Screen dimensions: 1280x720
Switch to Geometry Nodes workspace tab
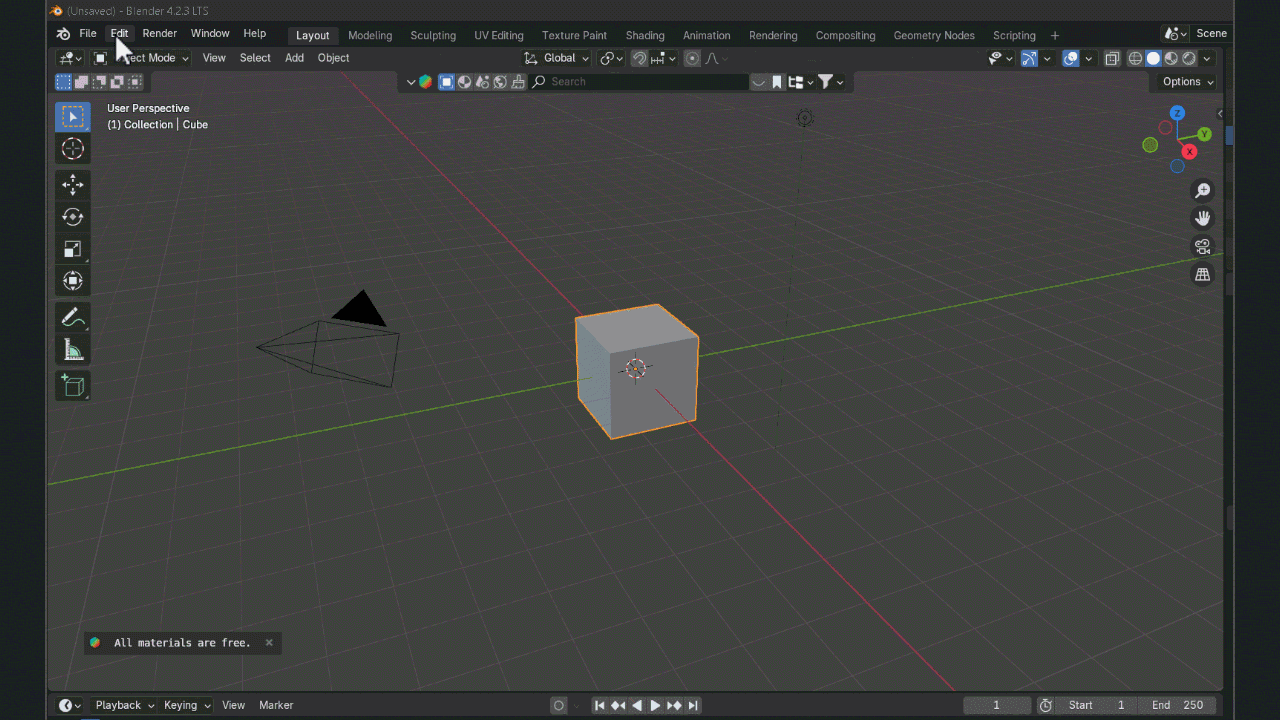point(934,35)
